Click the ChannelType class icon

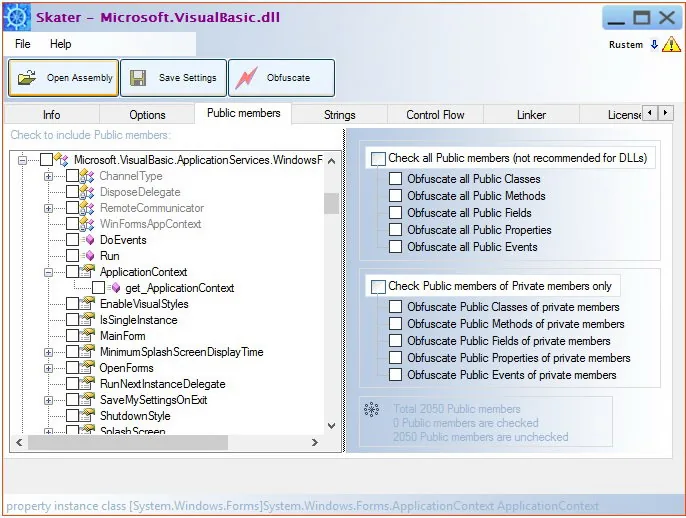pyautogui.click(x=87, y=176)
